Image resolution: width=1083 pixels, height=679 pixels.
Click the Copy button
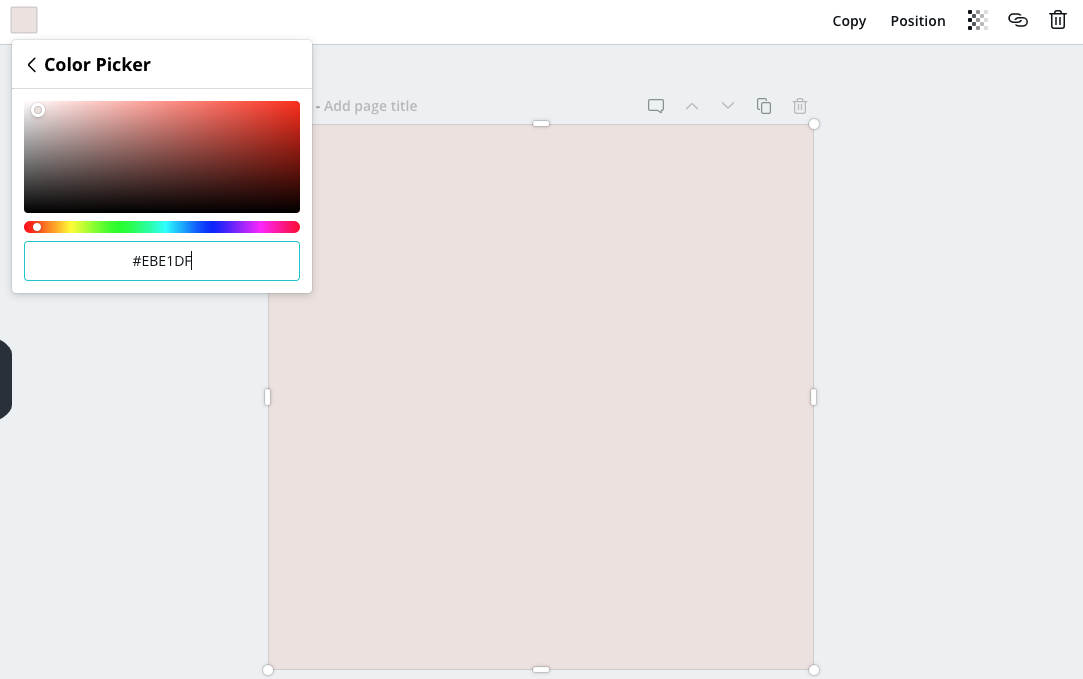(849, 21)
